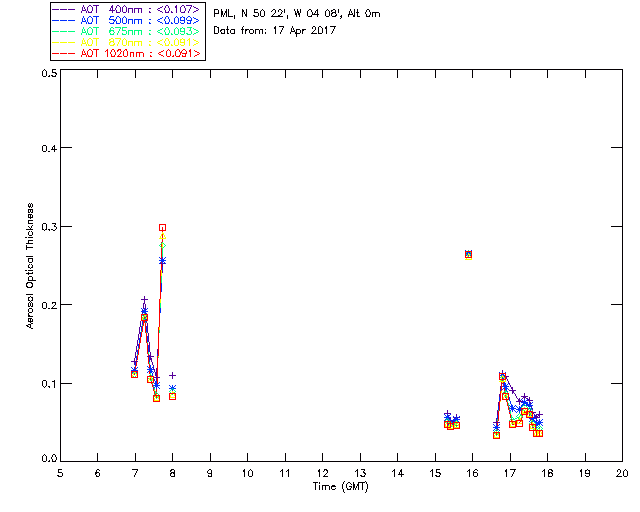640x512 pixels.
Task: Click the red square peak marker at 0.3
Action: coord(162,228)
